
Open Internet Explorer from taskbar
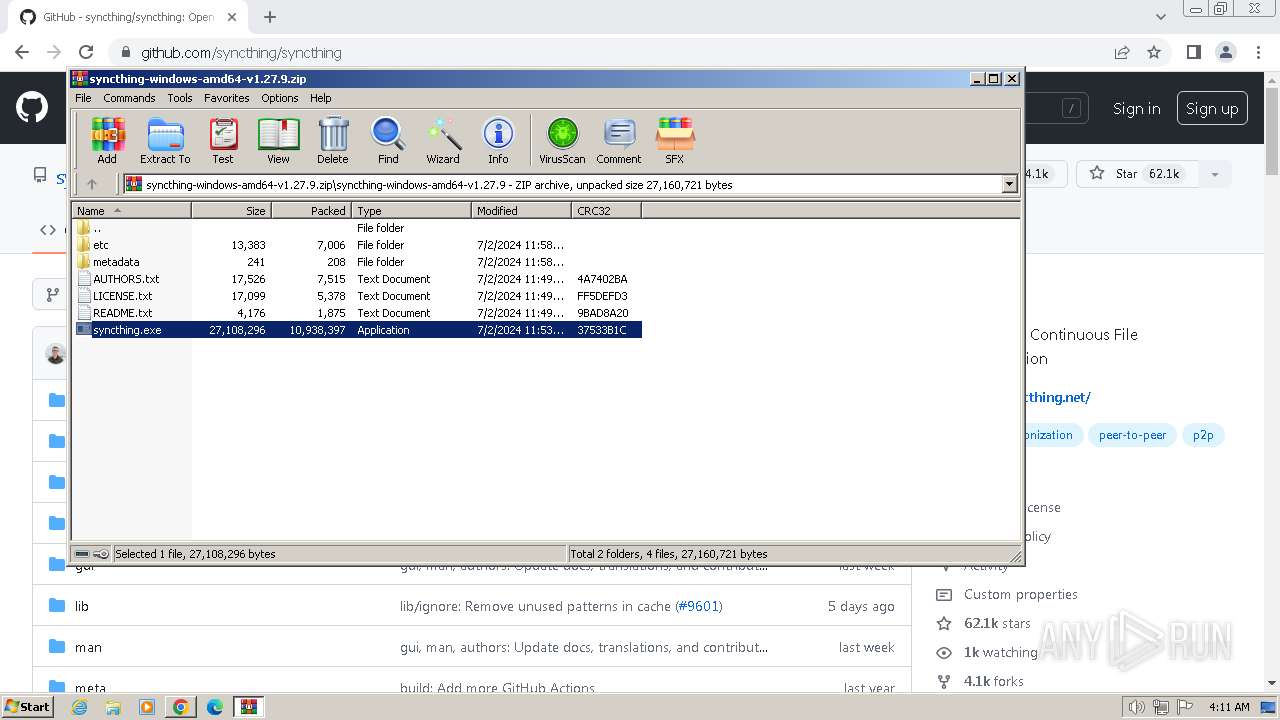coord(79,707)
